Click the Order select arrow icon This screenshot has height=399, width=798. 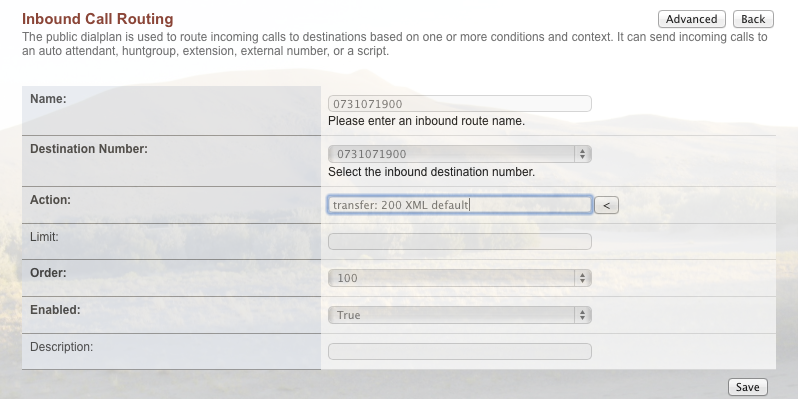point(582,278)
